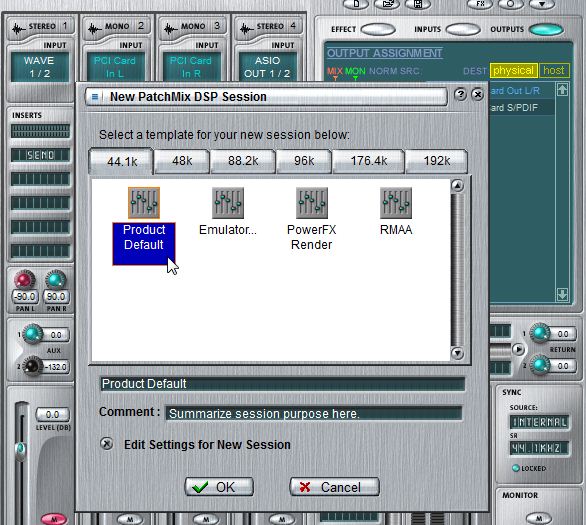This screenshot has width=586, height=525.
Task: Click the down-triangle toolbar button
Action: [542, 4]
